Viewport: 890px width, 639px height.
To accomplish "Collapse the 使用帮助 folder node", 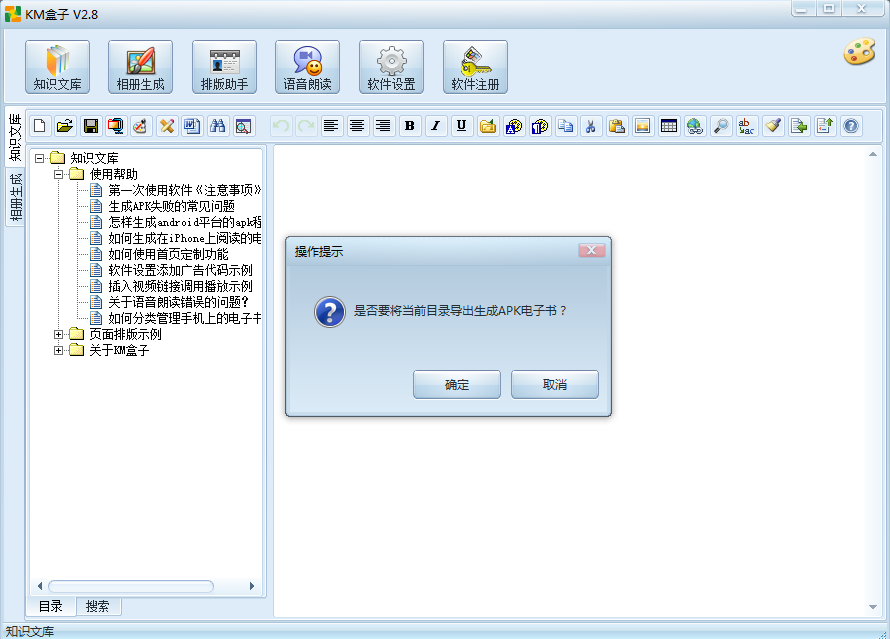I will coord(58,174).
